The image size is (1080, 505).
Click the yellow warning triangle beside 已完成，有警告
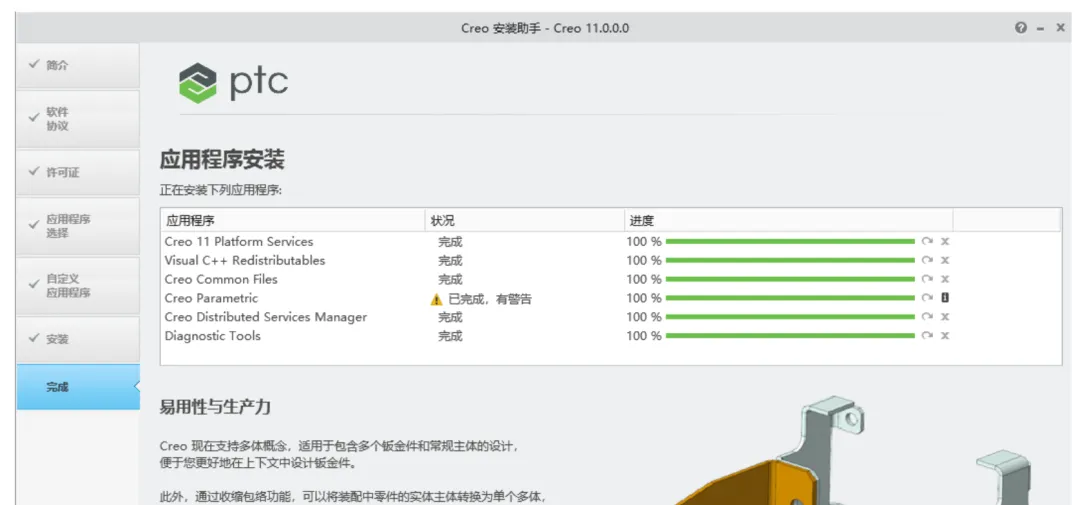point(436,299)
